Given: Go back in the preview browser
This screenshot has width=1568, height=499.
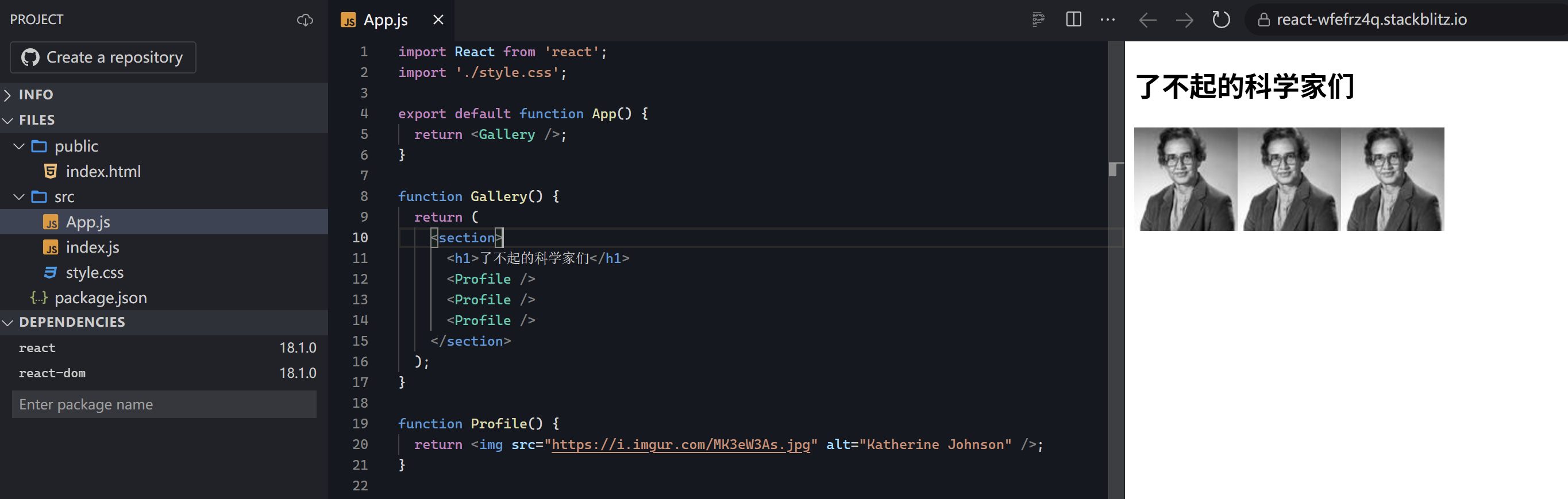Looking at the screenshot, I should 1147,20.
